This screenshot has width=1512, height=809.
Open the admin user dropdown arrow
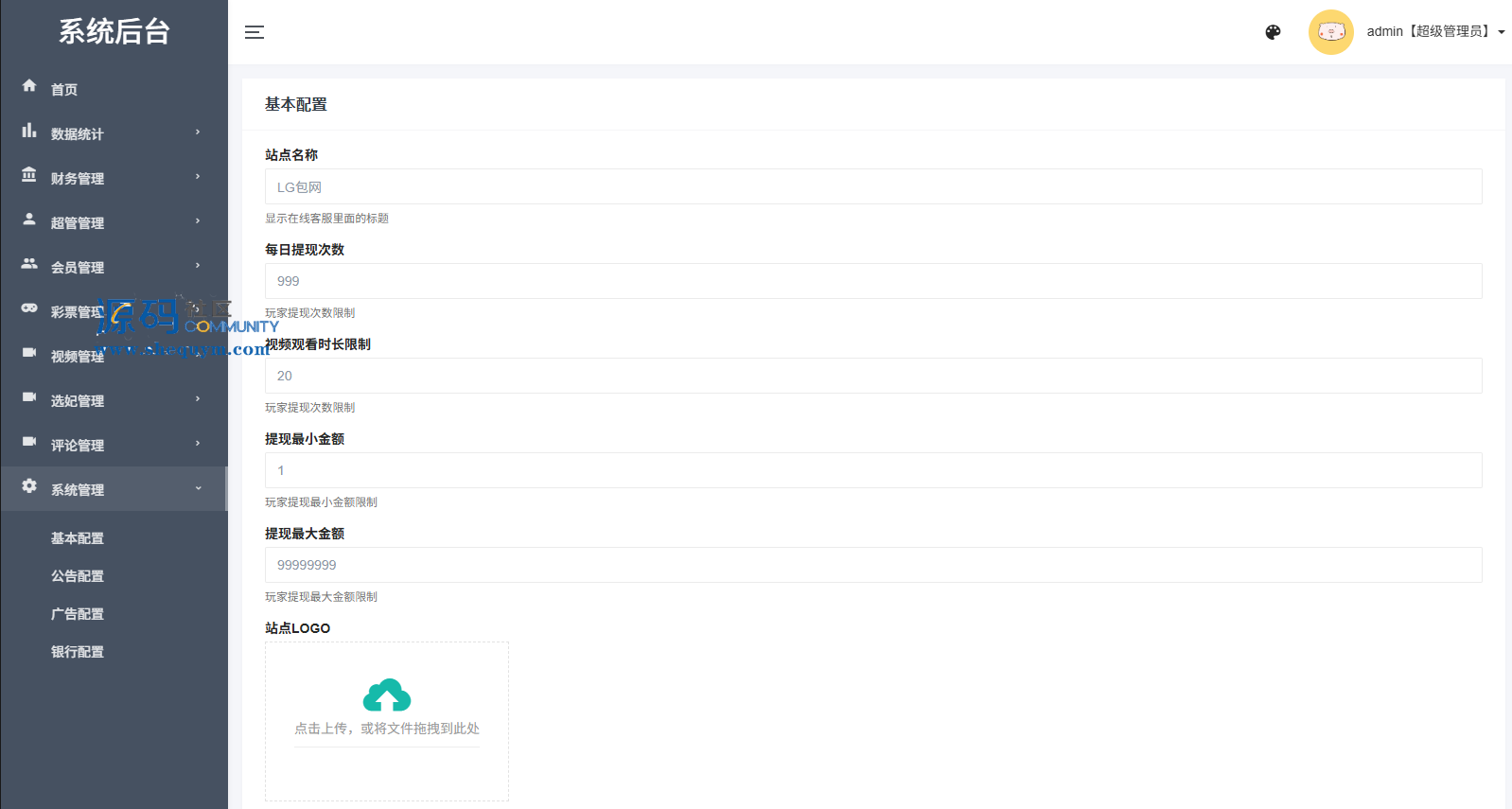[1502, 32]
